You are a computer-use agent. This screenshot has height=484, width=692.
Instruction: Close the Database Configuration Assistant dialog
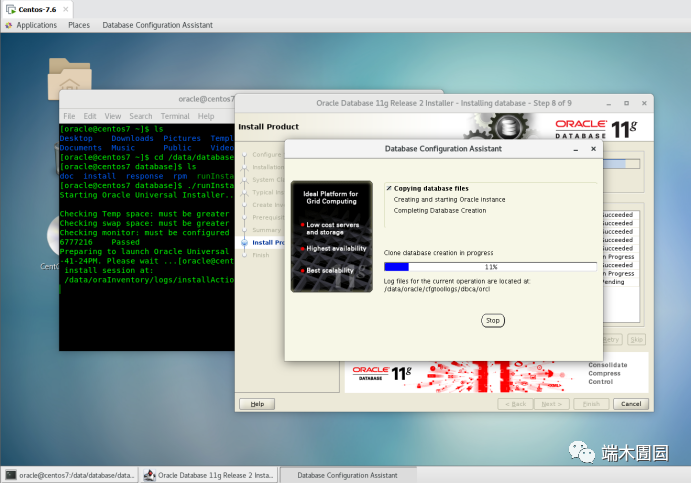(x=594, y=149)
